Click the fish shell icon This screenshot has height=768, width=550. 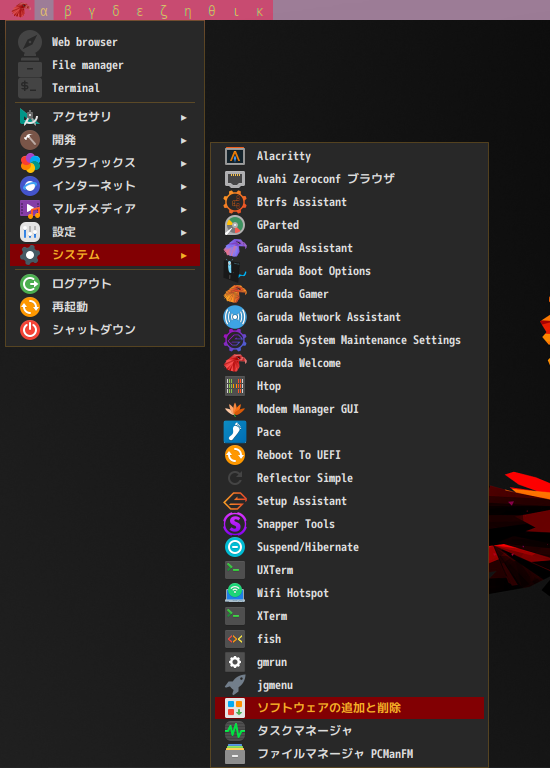pyautogui.click(x=235, y=640)
